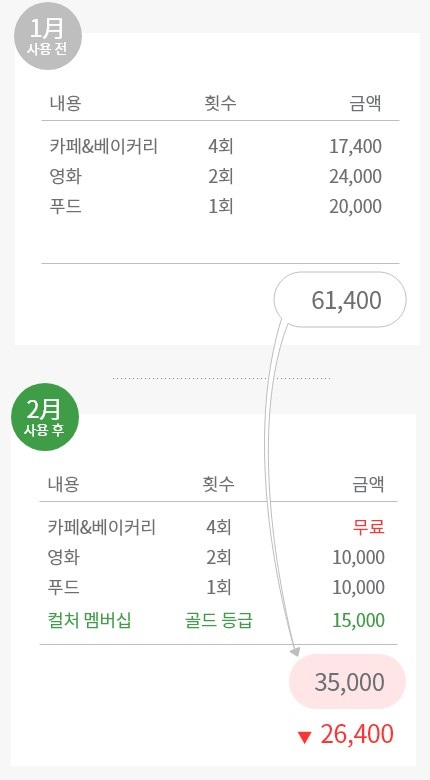Click February 영화 10,000 amount
Viewport: 430px width, 780px height.
click(x=358, y=557)
